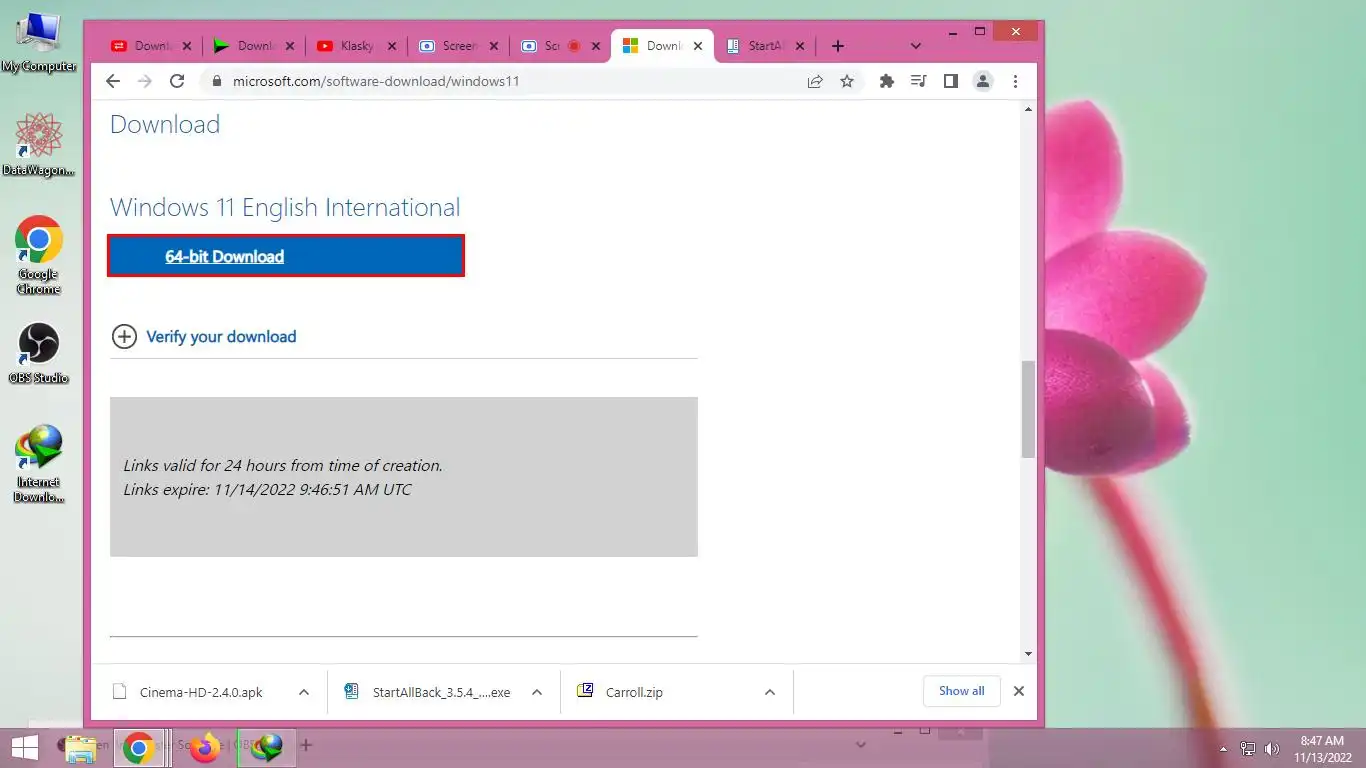This screenshot has width=1366, height=768.
Task: Show hidden tray icons arrow
Action: [1223, 748]
